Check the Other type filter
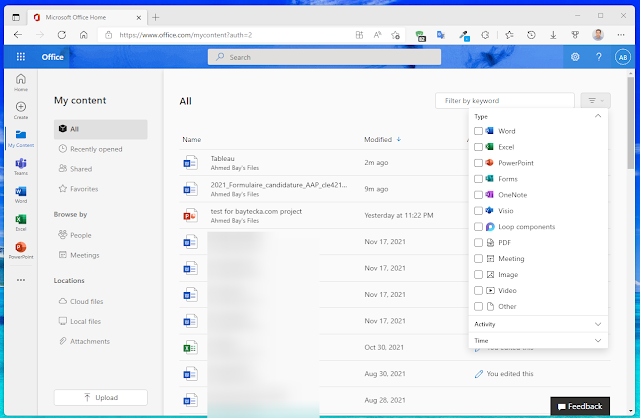640x418 pixels. pyautogui.click(x=478, y=306)
